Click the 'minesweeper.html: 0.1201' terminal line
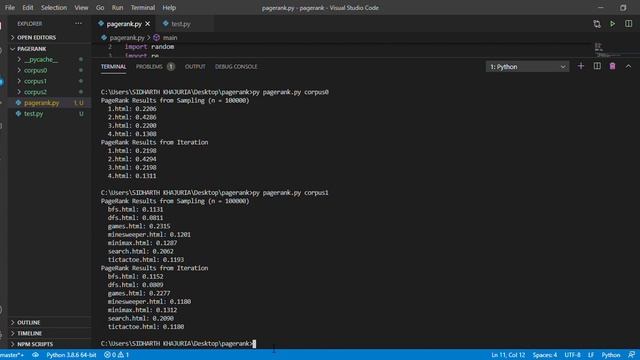 (149, 235)
